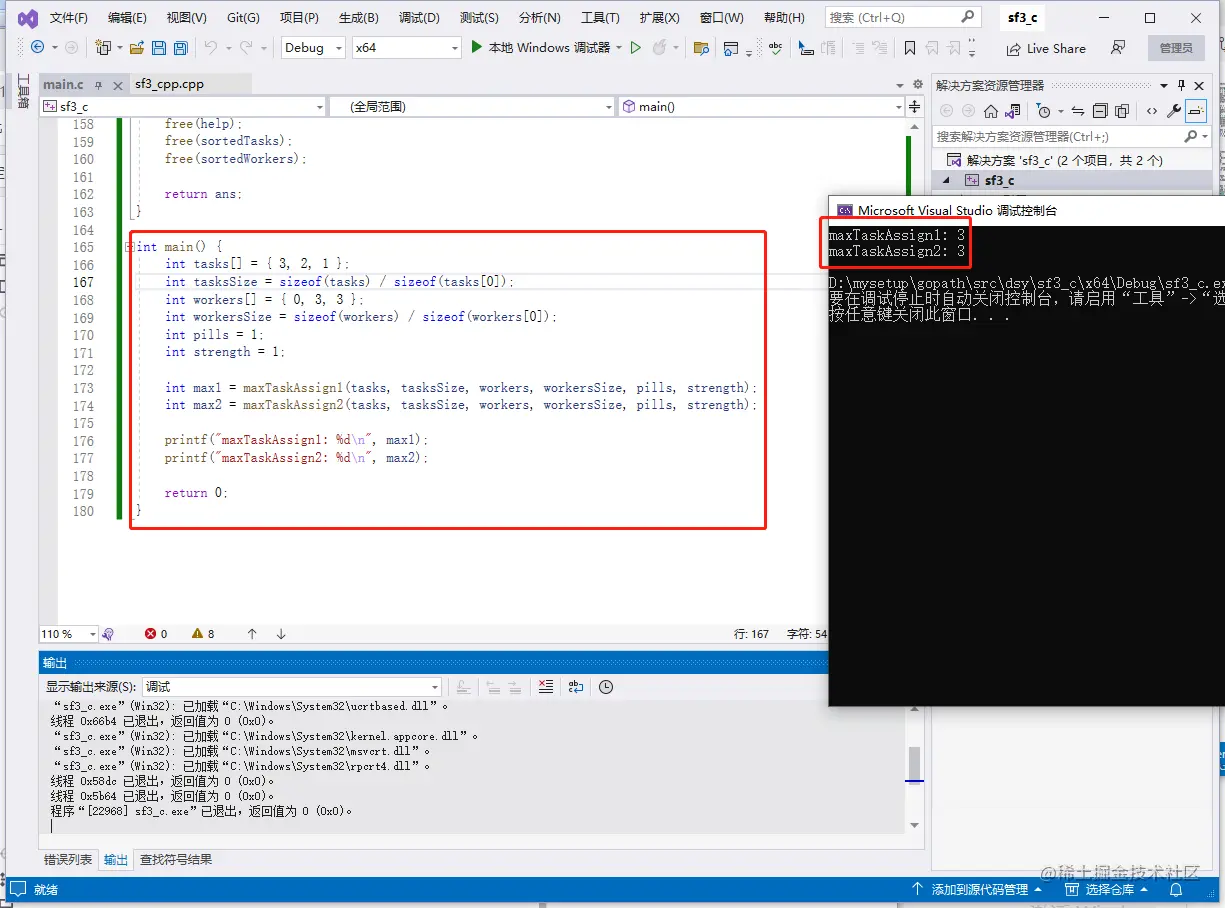
Task: Click the pin icon on main.c tab
Action: click(x=97, y=85)
